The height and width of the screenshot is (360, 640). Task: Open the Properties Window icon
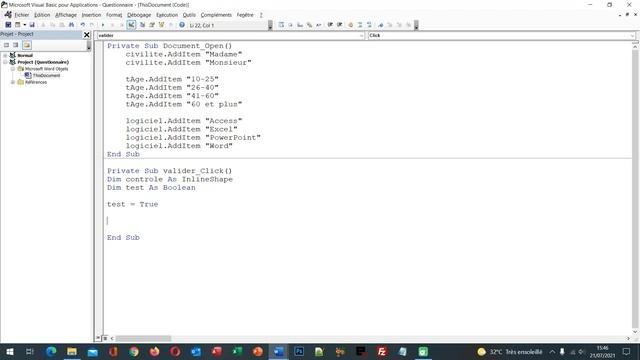(x=152, y=25)
